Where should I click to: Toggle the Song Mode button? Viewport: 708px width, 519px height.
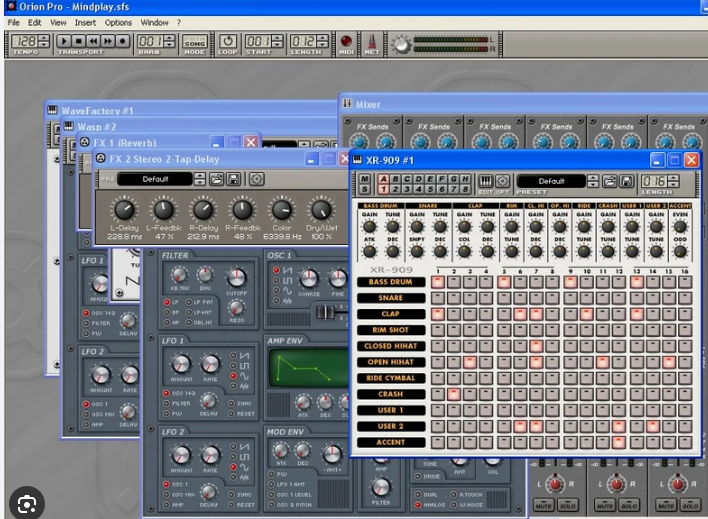195,42
